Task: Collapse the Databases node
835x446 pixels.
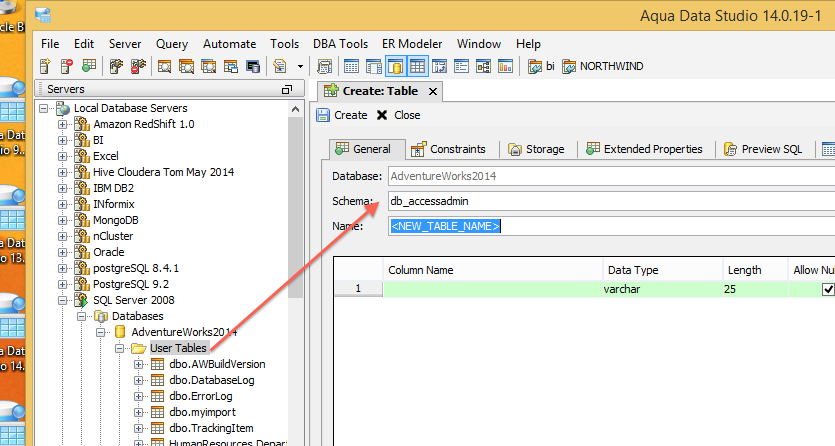Action: tap(81, 316)
